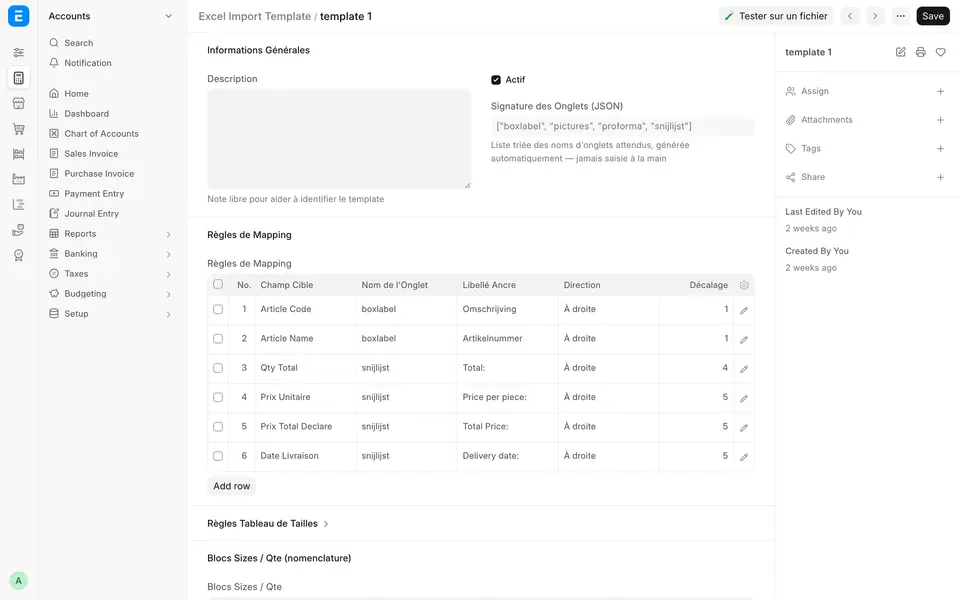Go to next document arrow

click(875, 16)
